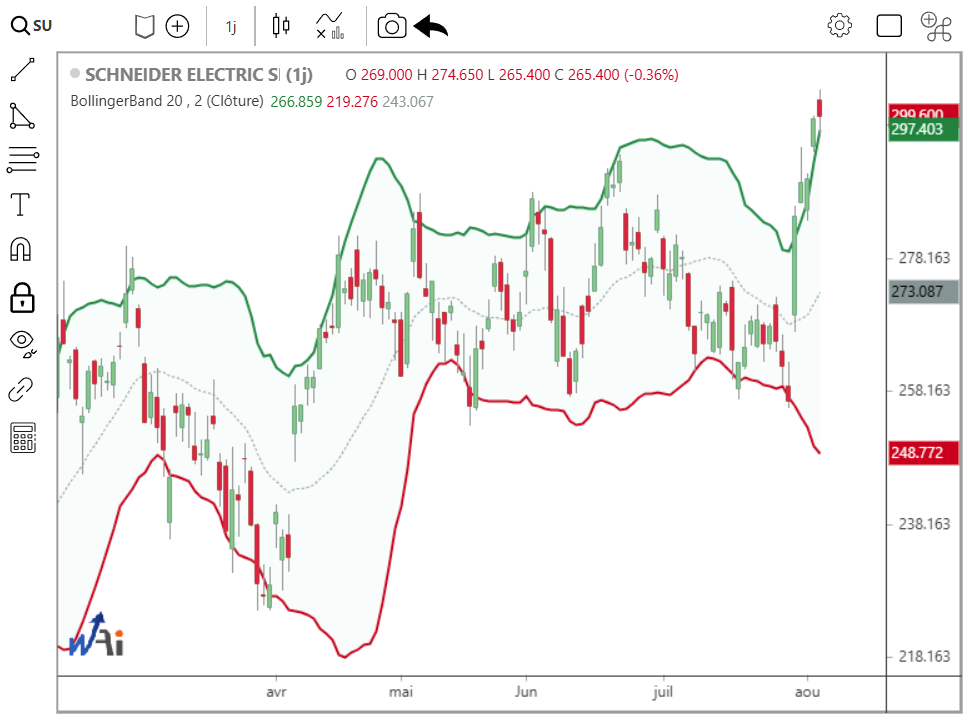
Task: Click the closing value 265.400 (-0.36%)
Action: (x=623, y=75)
